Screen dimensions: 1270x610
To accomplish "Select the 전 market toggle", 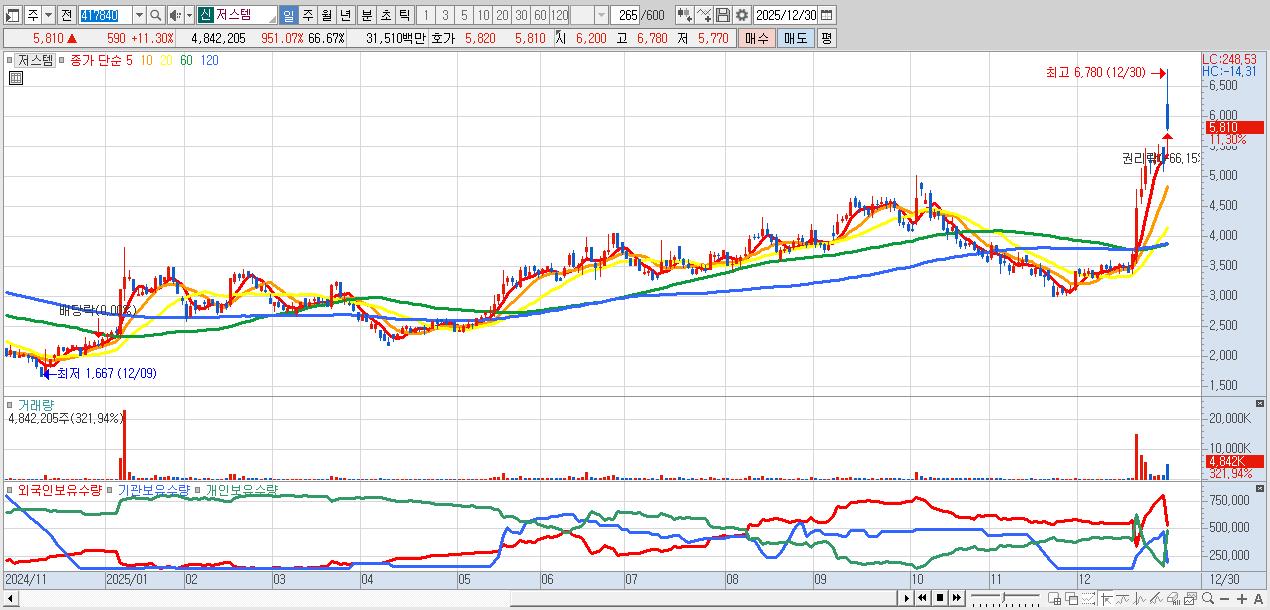I will (x=66, y=15).
